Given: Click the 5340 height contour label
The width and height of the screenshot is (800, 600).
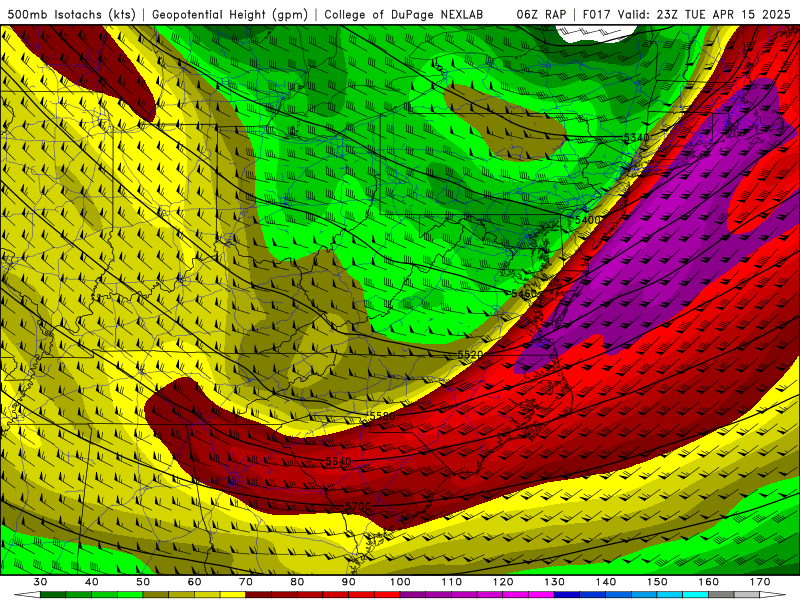Looking at the screenshot, I should [636, 138].
